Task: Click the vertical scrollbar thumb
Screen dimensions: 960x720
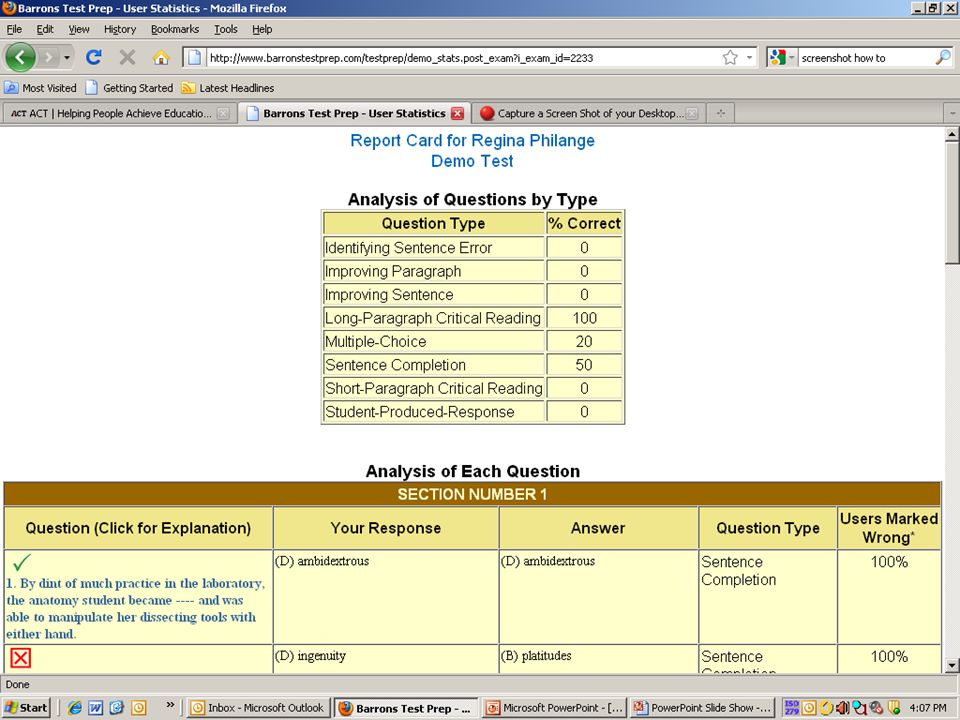Action: [x=952, y=203]
